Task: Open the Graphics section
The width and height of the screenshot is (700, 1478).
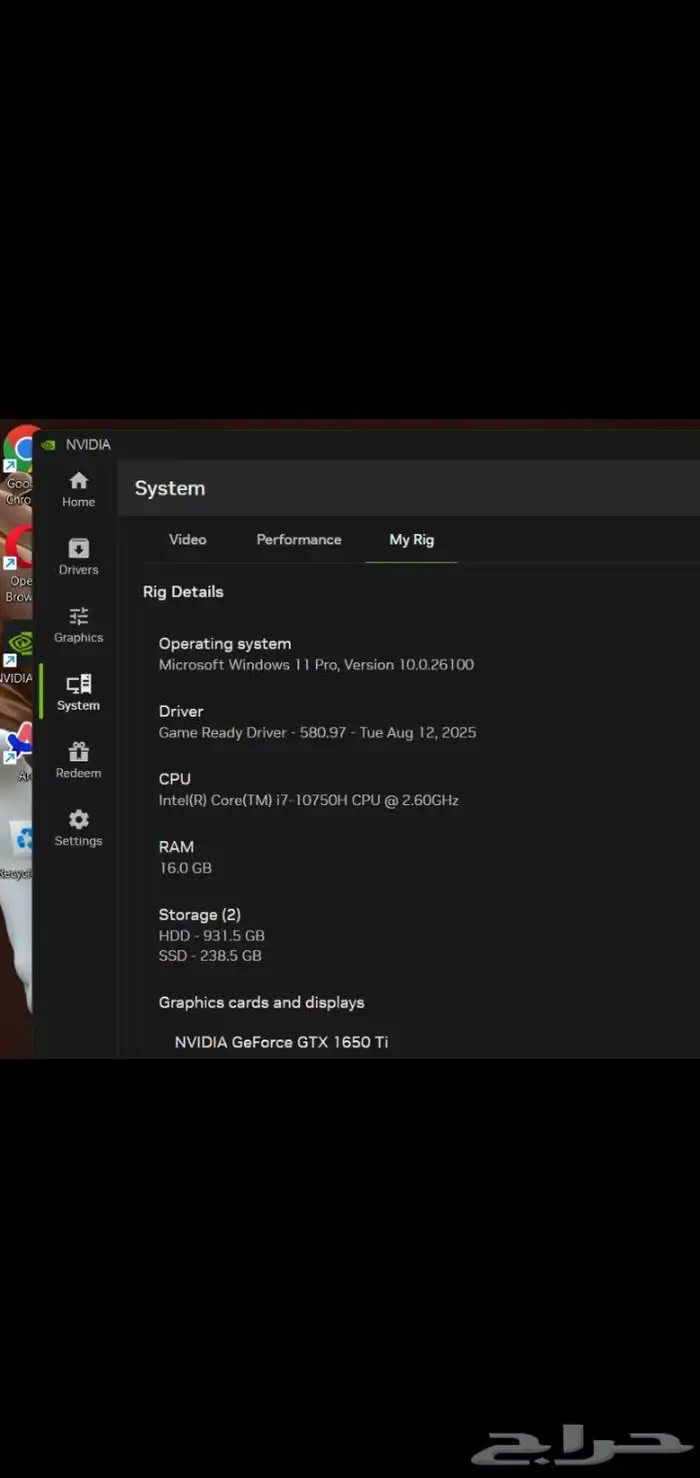Action: click(x=78, y=625)
